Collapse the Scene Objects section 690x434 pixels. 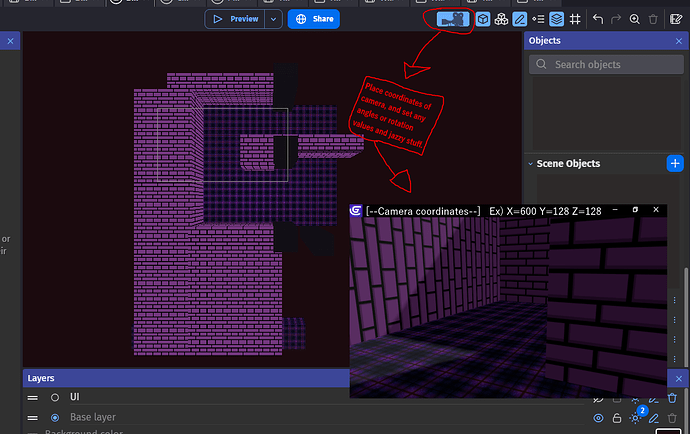click(x=530, y=163)
